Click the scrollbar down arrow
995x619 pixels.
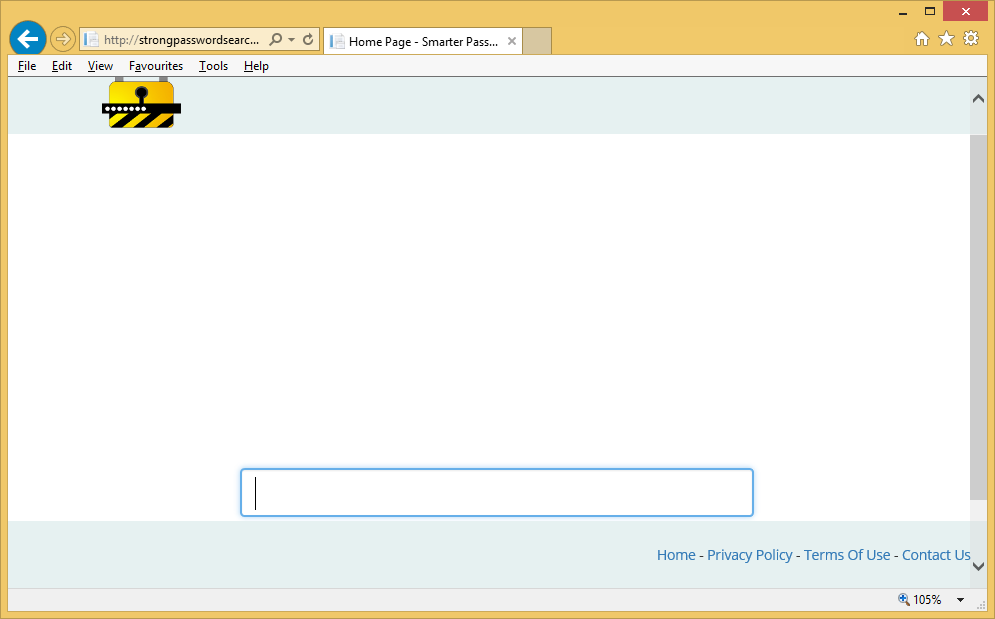point(978,566)
